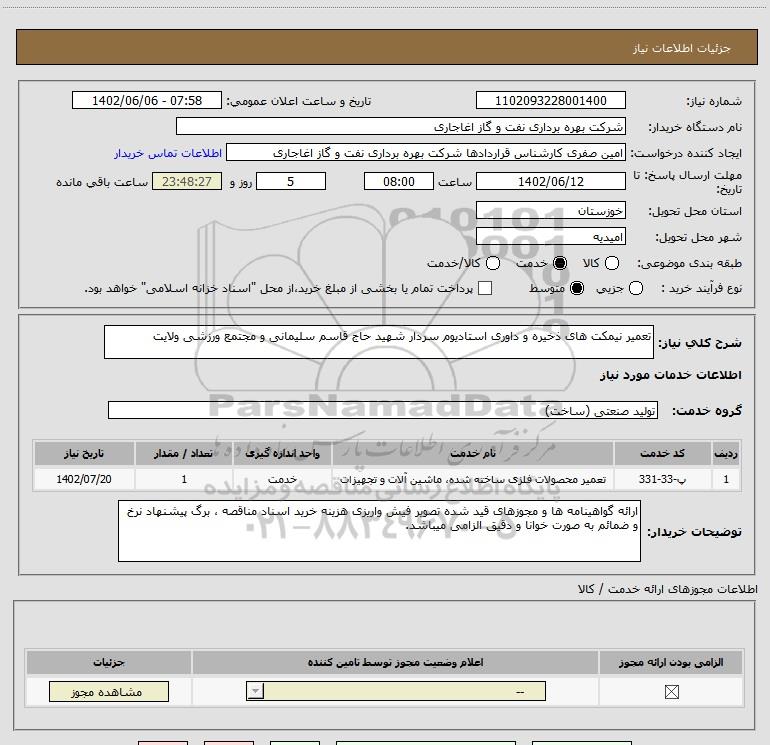Choose the متوسط purchase type radio
Image resolution: width=770 pixels, height=745 pixels.
577,288
